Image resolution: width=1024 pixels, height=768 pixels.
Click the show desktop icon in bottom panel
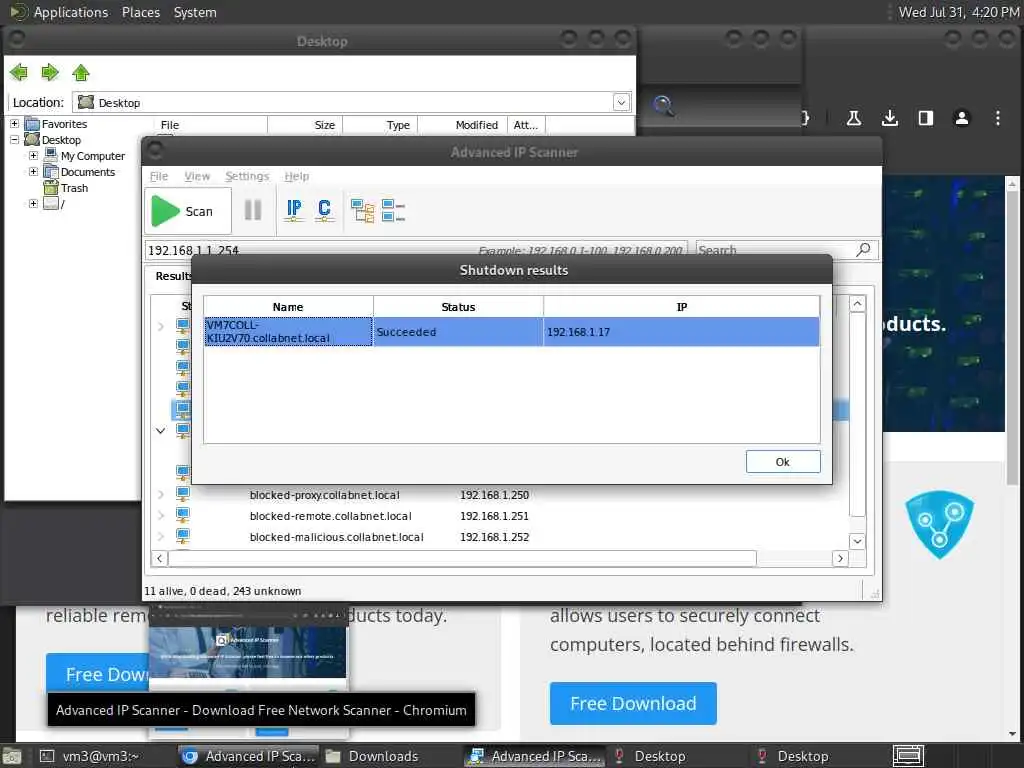[x=12, y=756]
